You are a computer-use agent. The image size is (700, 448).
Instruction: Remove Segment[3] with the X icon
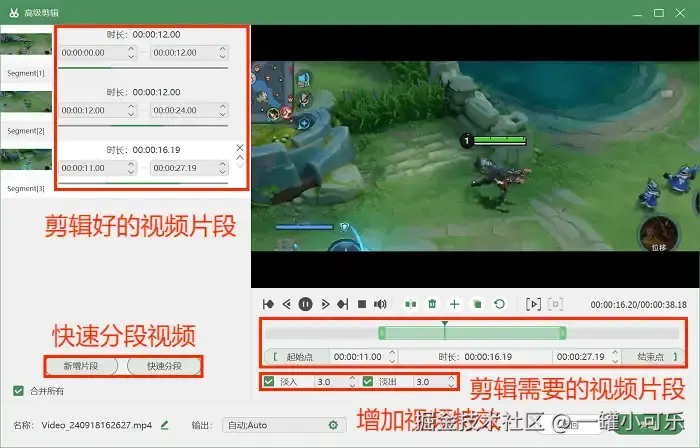pos(240,148)
